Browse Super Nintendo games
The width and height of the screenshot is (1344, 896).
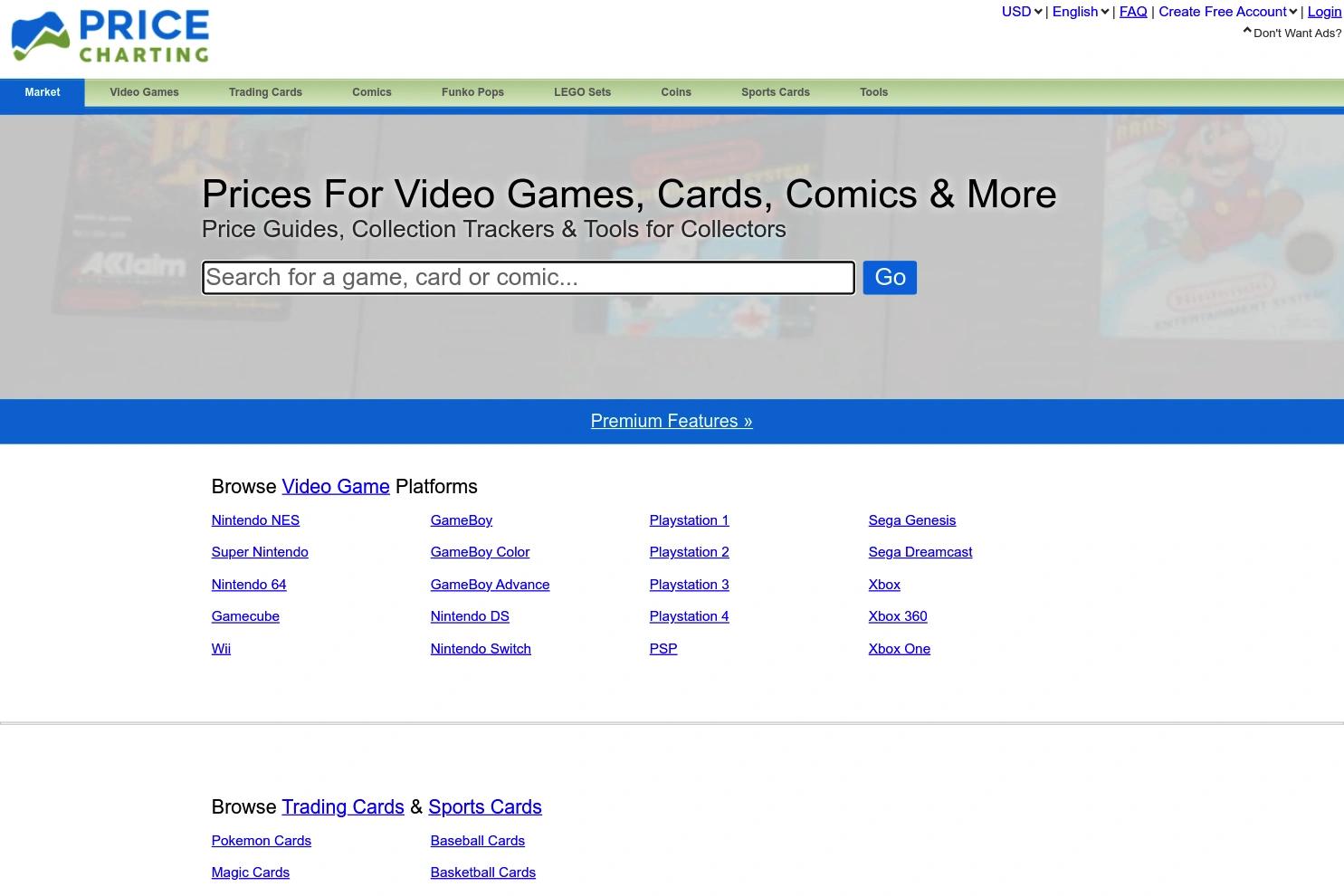(260, 552)
